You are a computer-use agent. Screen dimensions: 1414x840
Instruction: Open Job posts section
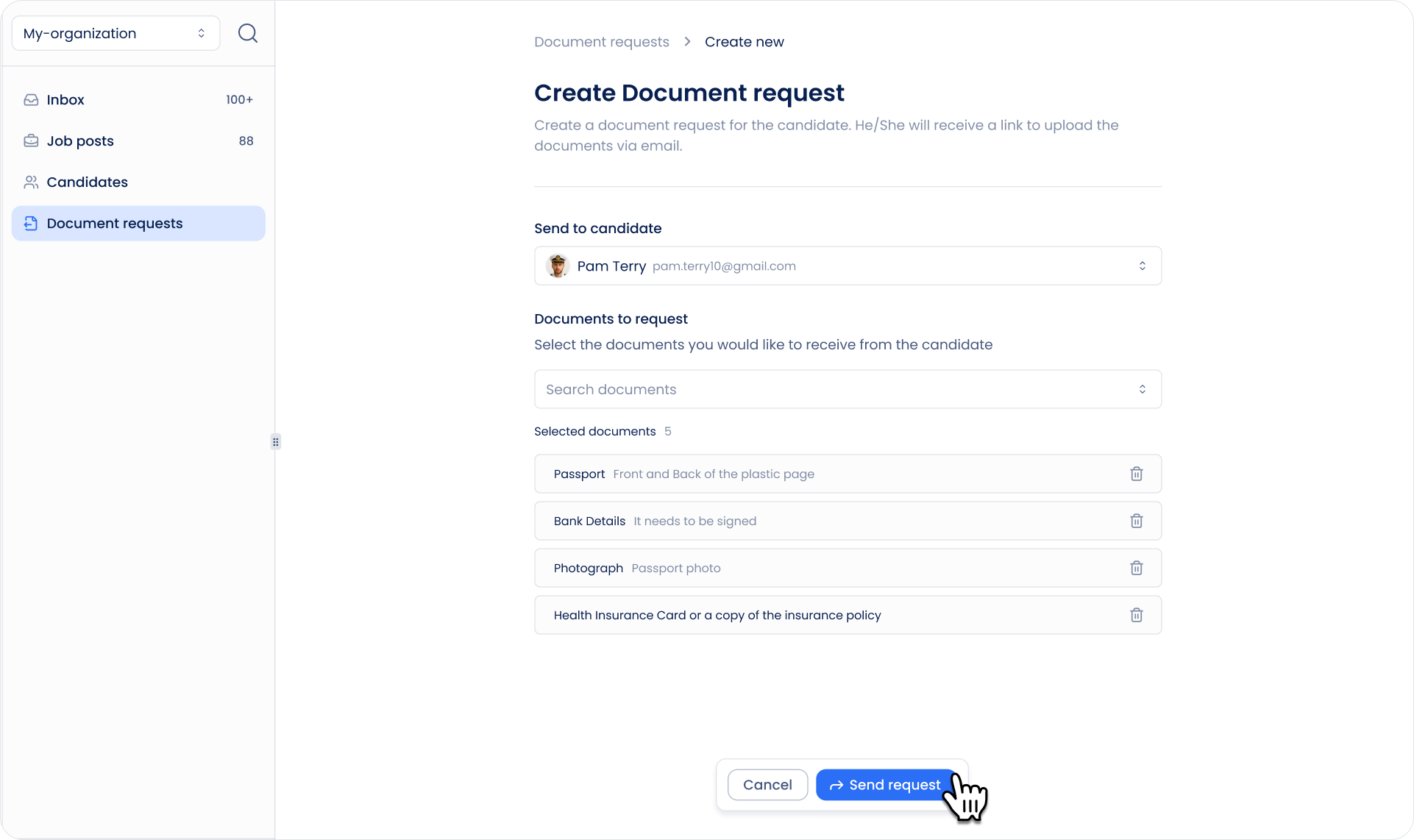tap(80, 141)
